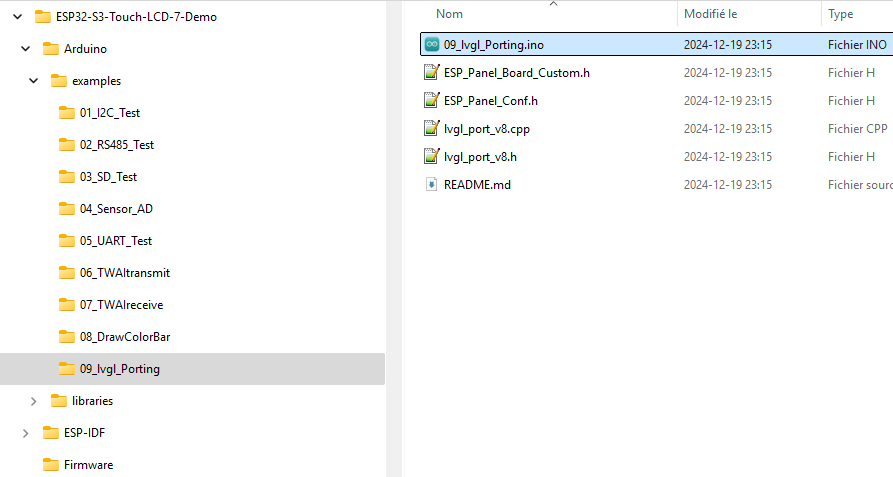Click the file icon of ESP_Panel_Board_Custom.h
The height and width of the screenshot is (477, 893).
432,72
